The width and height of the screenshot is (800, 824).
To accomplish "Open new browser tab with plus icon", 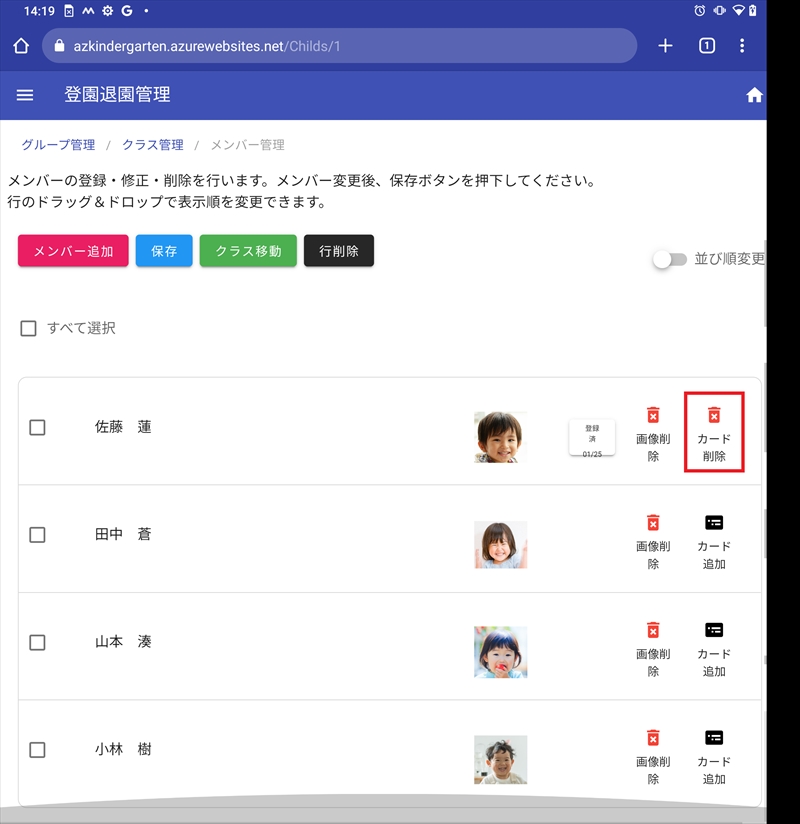I will tap(665, 46).
